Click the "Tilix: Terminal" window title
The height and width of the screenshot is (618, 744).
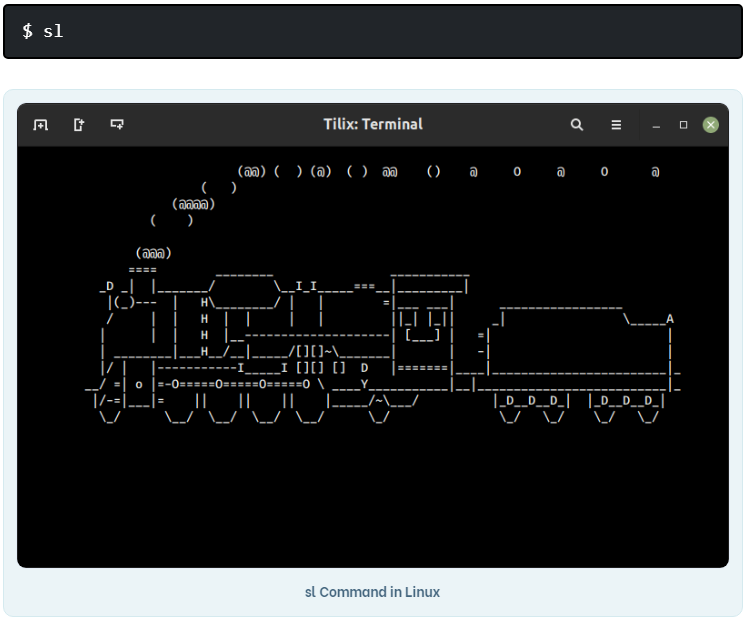point(373,125)
